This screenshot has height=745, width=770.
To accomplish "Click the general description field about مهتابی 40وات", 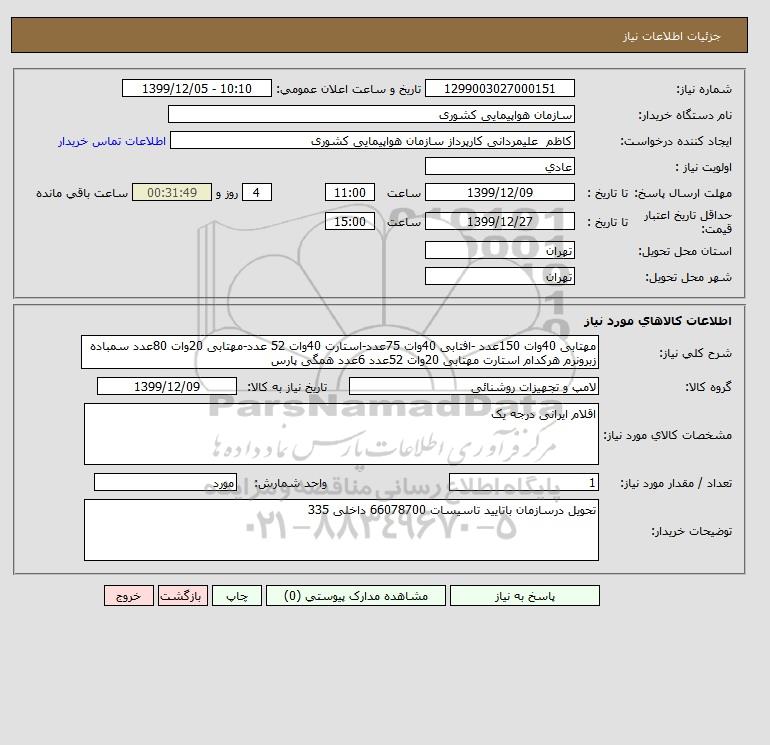I will [340, 353].
